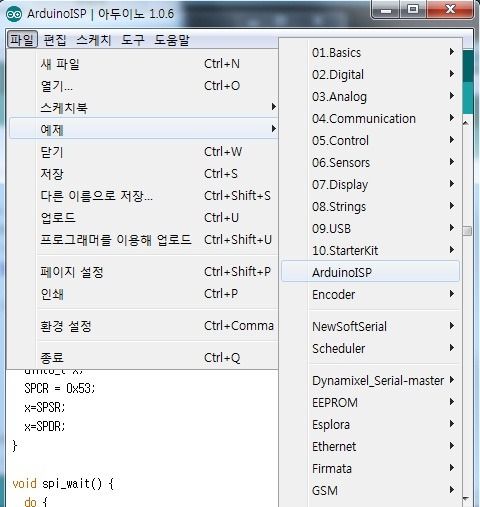Image resolution: width=480 pixels, height=507 pixels.
Task: Expand Encoder library examples
Action: (370, 294)
